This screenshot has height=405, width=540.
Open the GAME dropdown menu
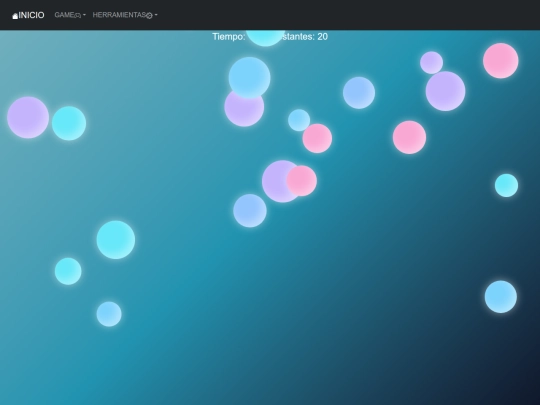click(70, 15)
